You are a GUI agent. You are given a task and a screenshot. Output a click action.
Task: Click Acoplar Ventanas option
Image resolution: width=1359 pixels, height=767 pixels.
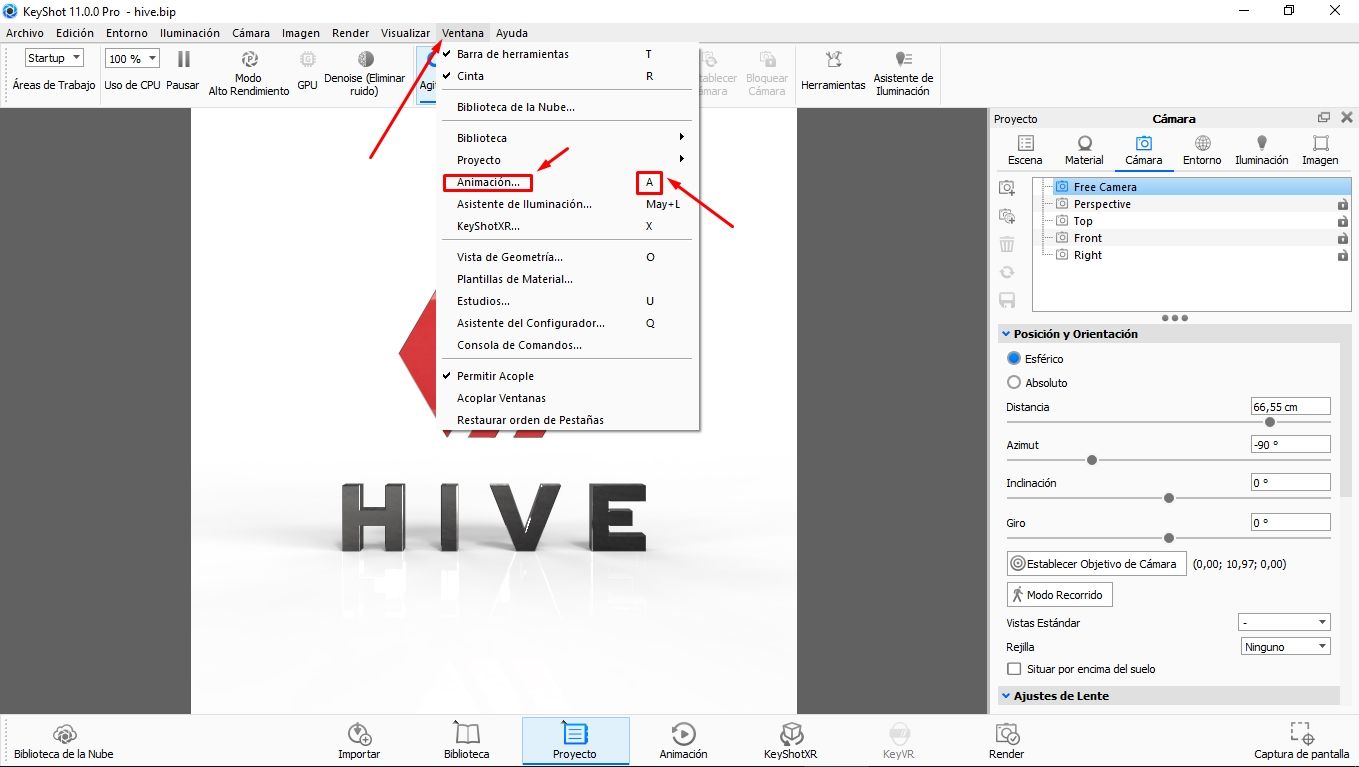click(569, 398)
